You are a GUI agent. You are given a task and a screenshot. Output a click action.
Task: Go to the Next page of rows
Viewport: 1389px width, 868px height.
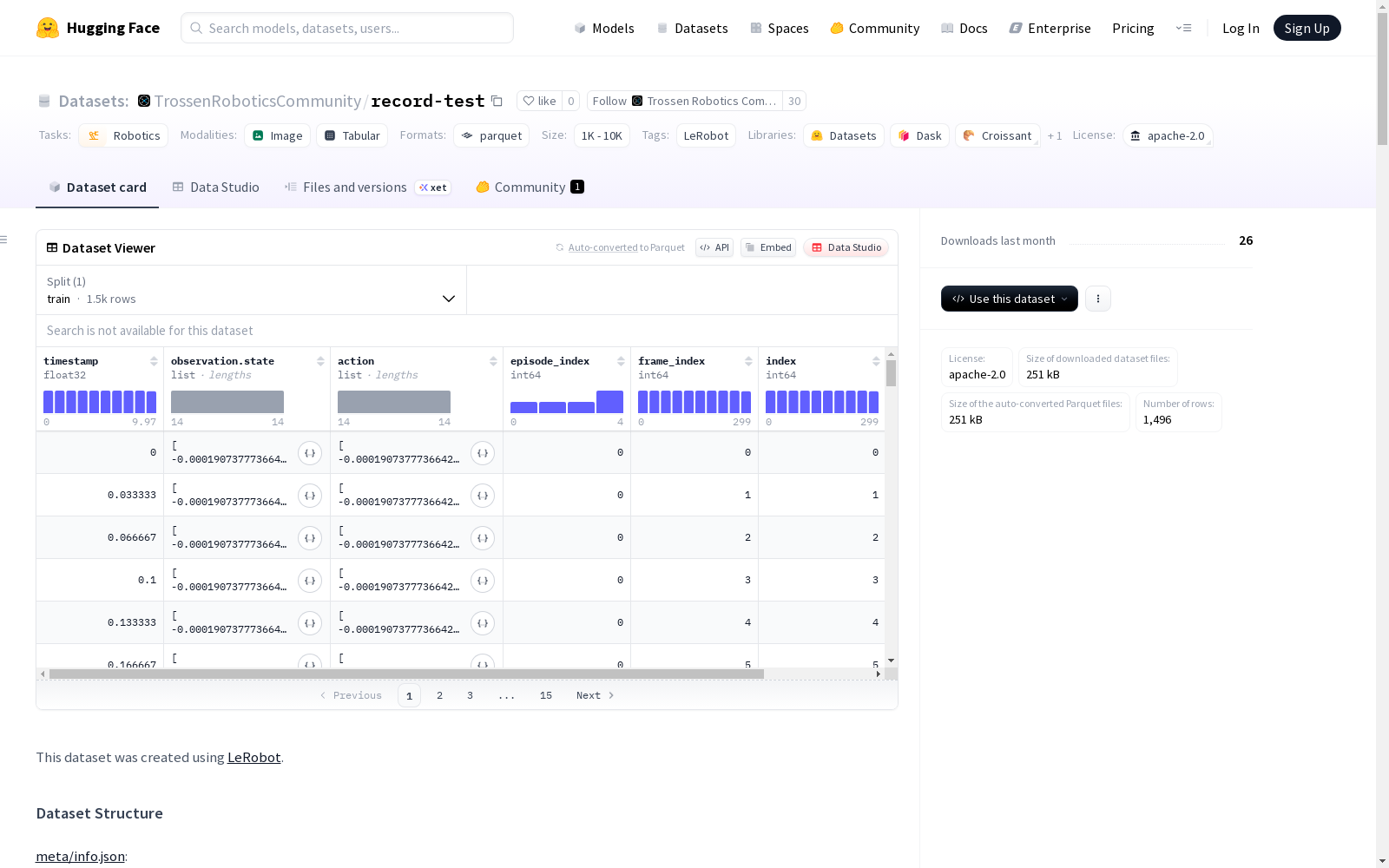pyautogui.click(x=596, y=695)
